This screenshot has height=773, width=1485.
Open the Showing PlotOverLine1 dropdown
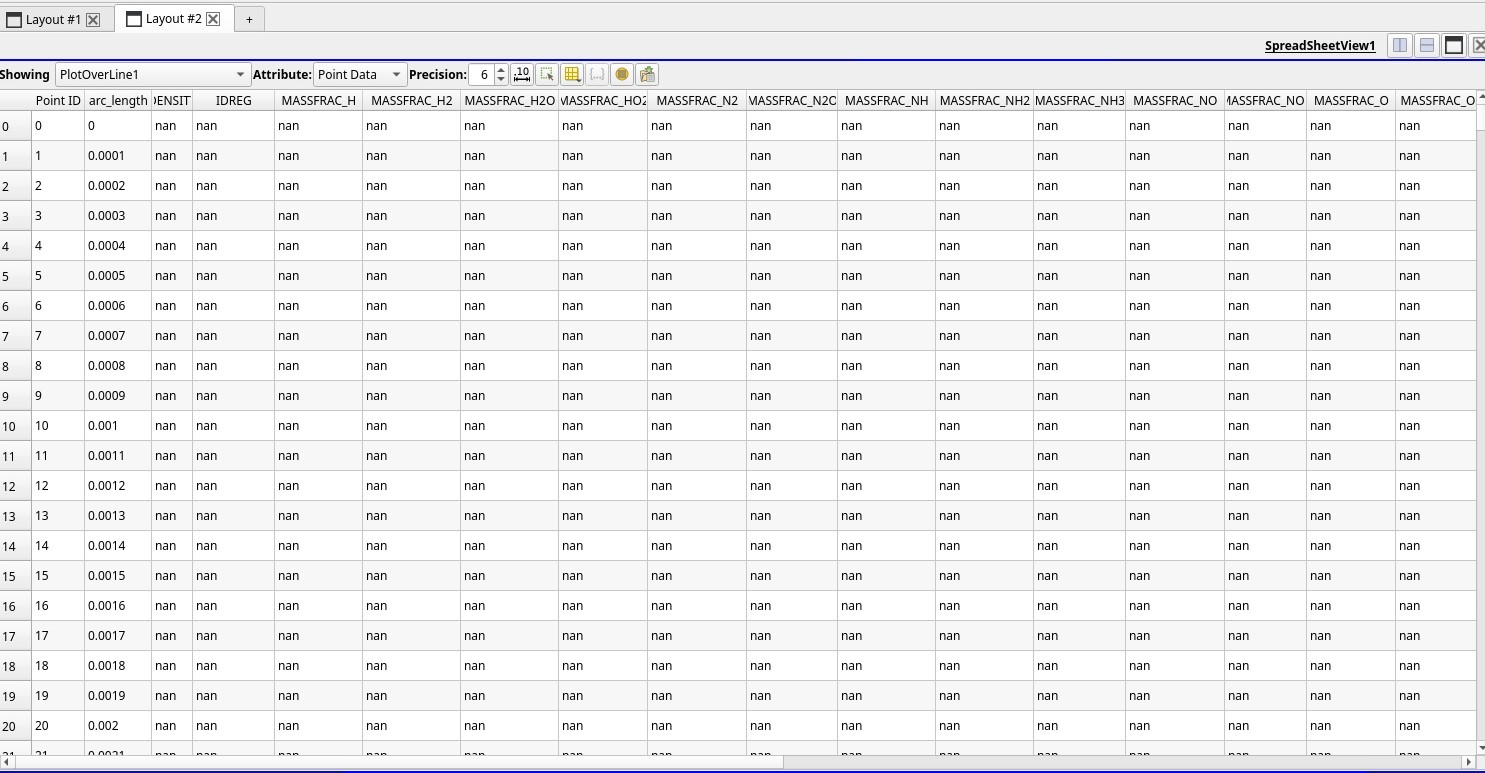pos(152,74)
